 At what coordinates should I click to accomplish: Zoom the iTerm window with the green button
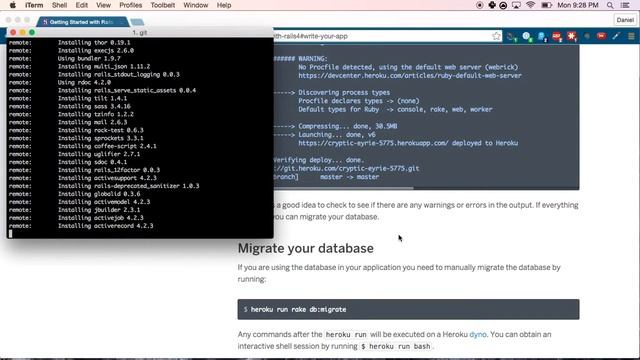point(32,32)
